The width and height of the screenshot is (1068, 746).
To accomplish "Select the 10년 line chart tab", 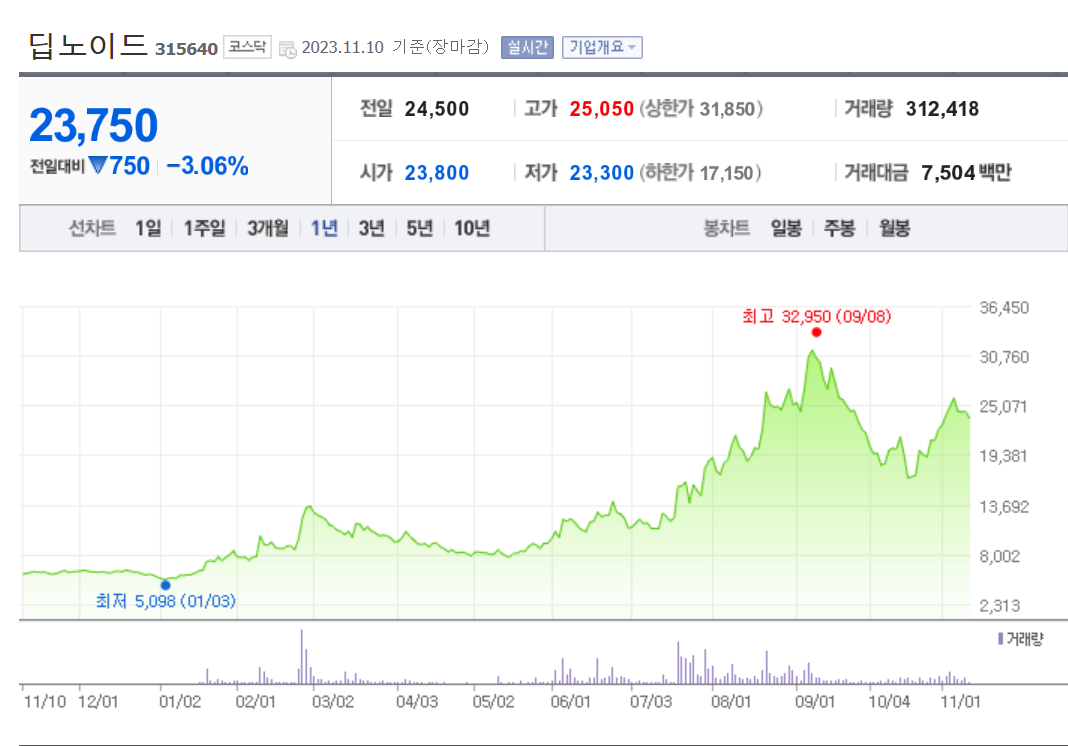I will tap(472, 228).
